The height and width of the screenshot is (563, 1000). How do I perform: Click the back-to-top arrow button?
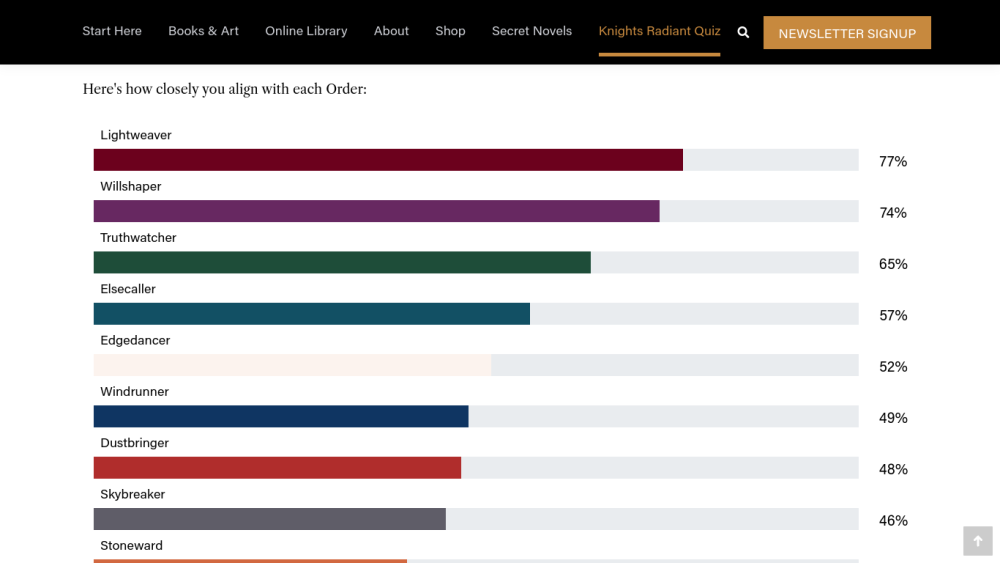pos(978,541)
